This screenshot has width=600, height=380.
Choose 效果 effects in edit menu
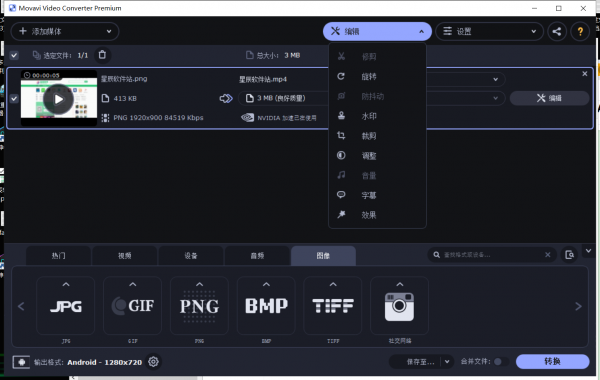pyautogui.click(x=377, y=215)
